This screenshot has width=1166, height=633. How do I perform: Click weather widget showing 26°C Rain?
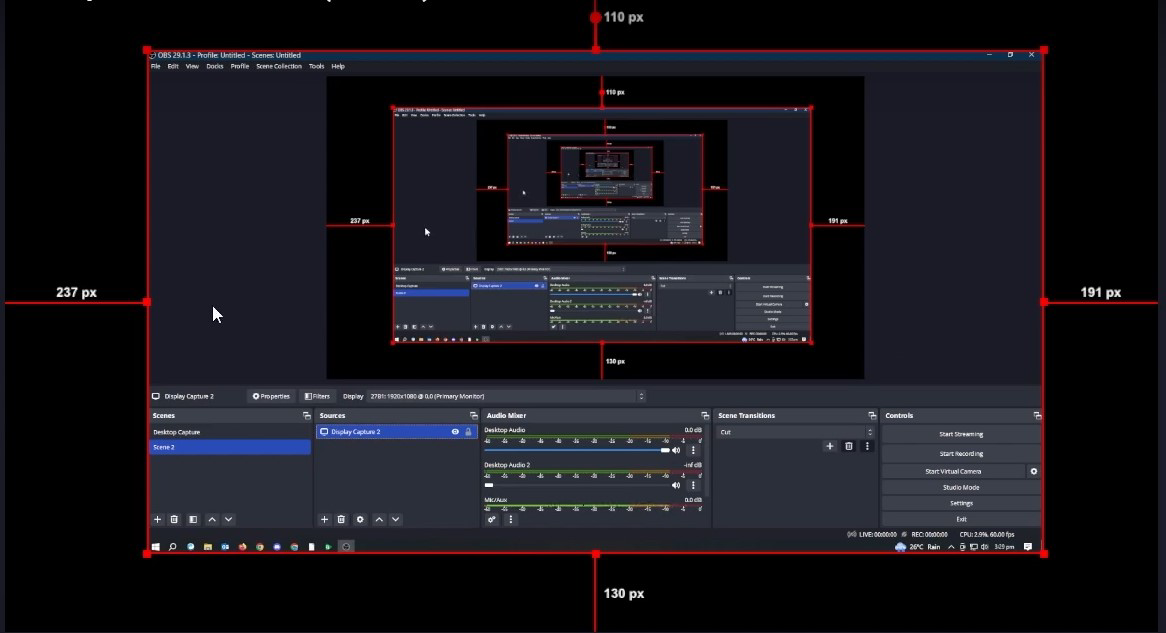tap(918, 547)
